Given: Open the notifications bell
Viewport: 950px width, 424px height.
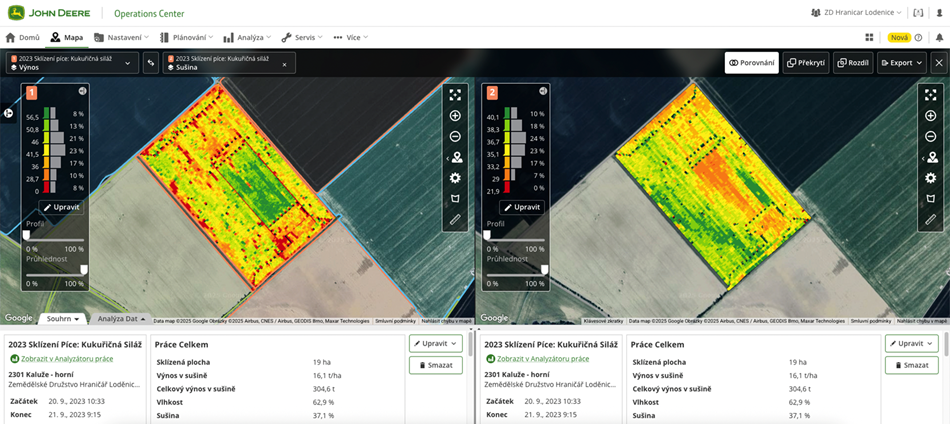Looking at the screenshot, I should point(939,38).
